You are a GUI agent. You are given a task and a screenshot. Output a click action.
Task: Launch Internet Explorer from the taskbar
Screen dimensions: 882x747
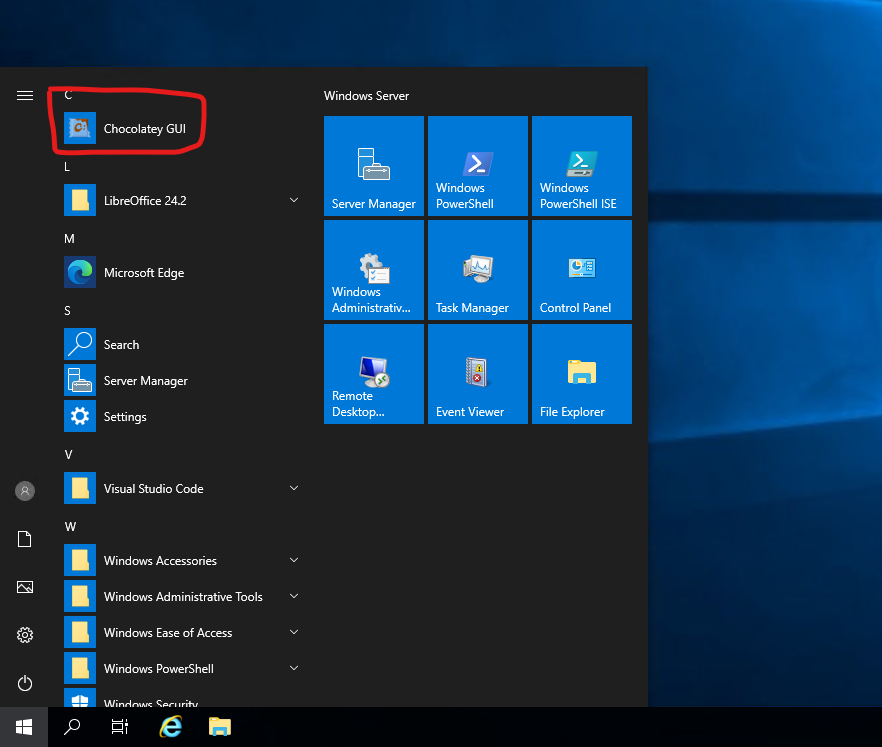click(x=170, y=727)
